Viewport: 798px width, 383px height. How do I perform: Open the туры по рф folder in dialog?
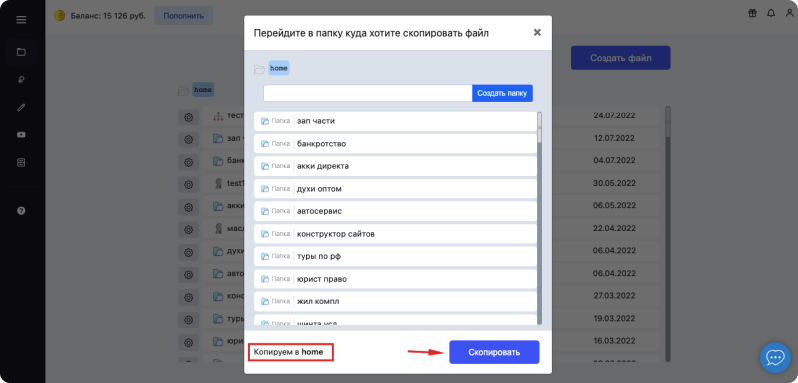coord(395,256)
